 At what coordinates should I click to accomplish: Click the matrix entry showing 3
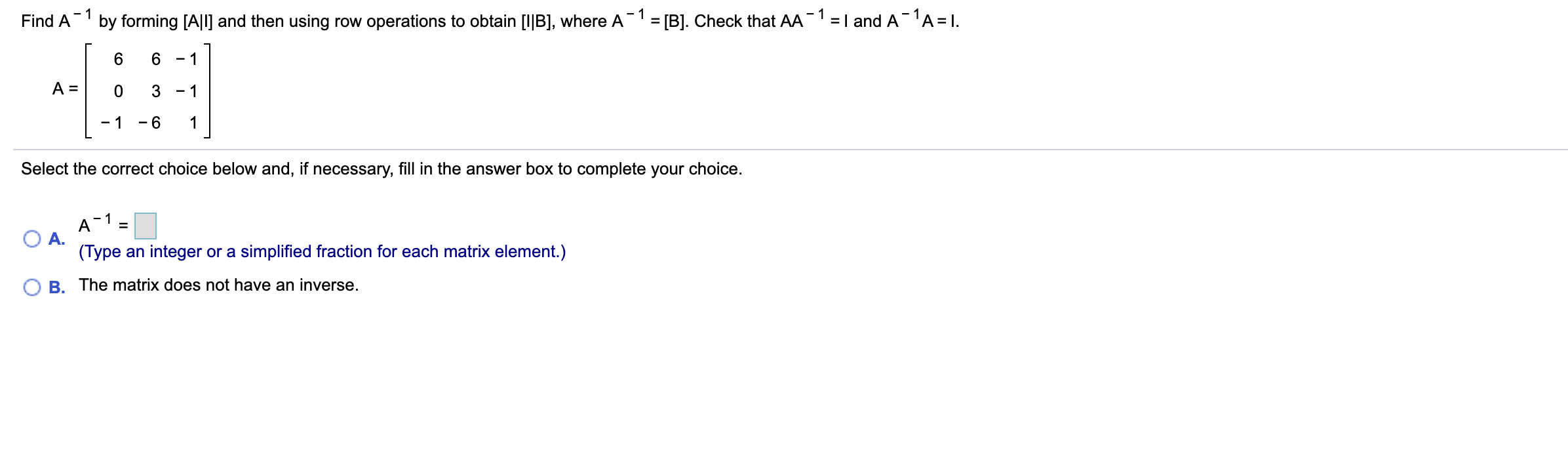tap(154, 92)
